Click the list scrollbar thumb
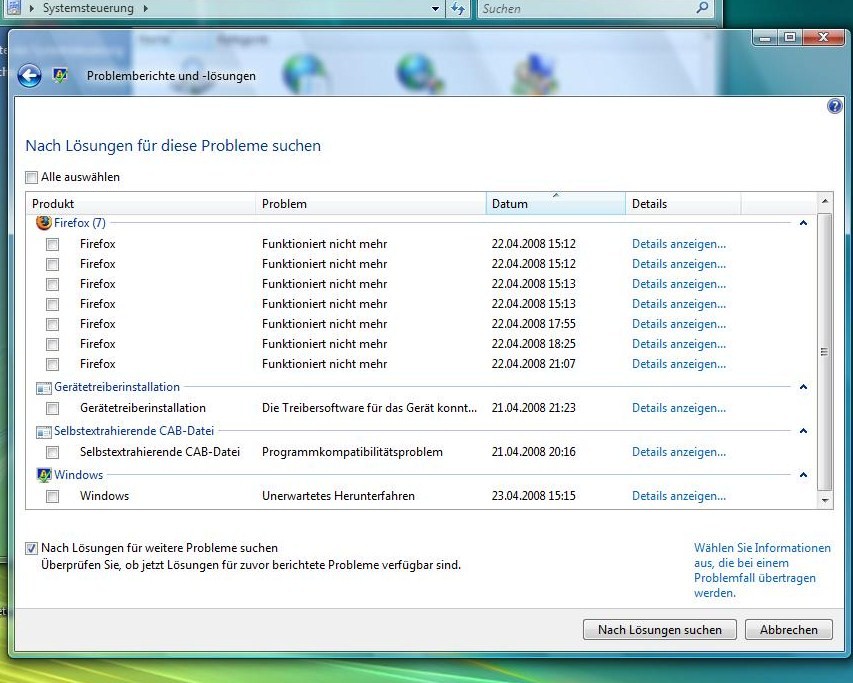The width and height of the screenshot is (853, 683). 825,352
